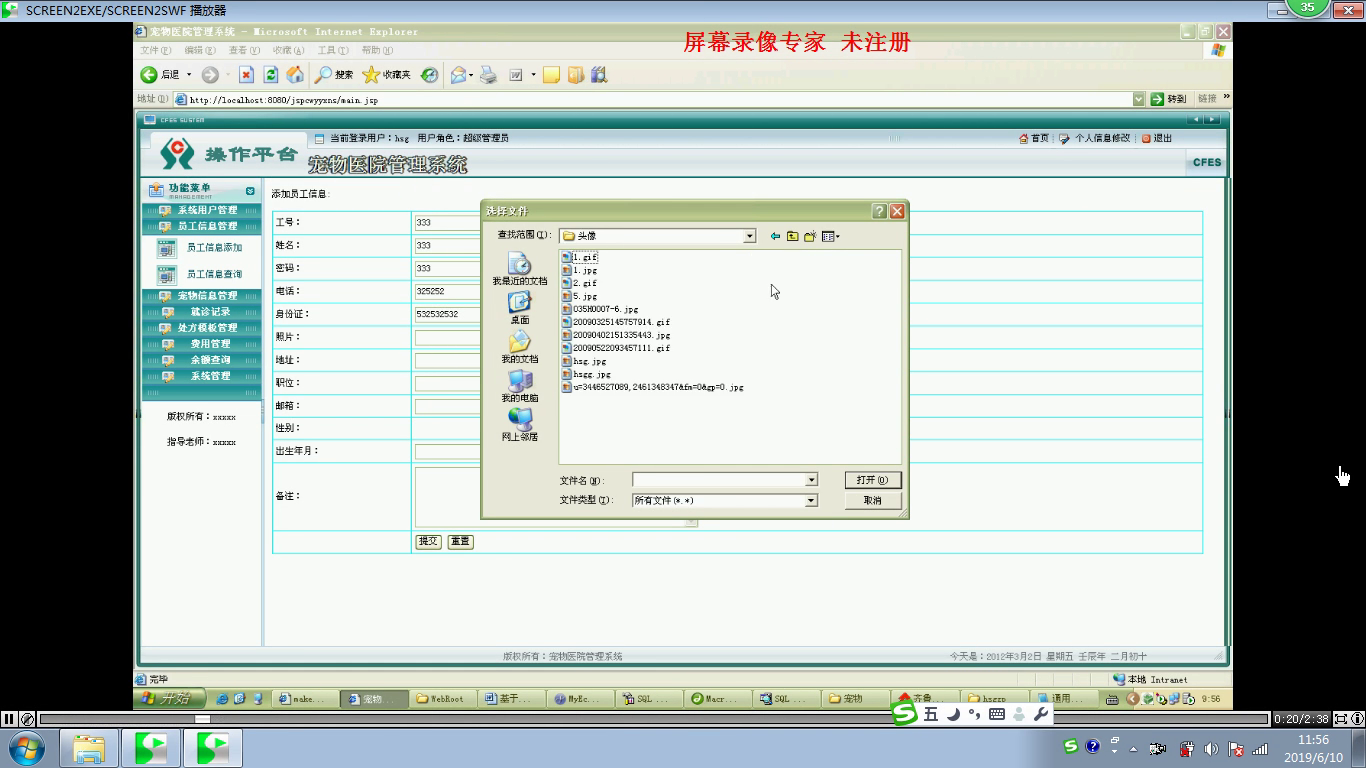The height and width of the screenshot is (768, 1366).
Task: Select file 20090402151335443.jpg
Action: 616,336
